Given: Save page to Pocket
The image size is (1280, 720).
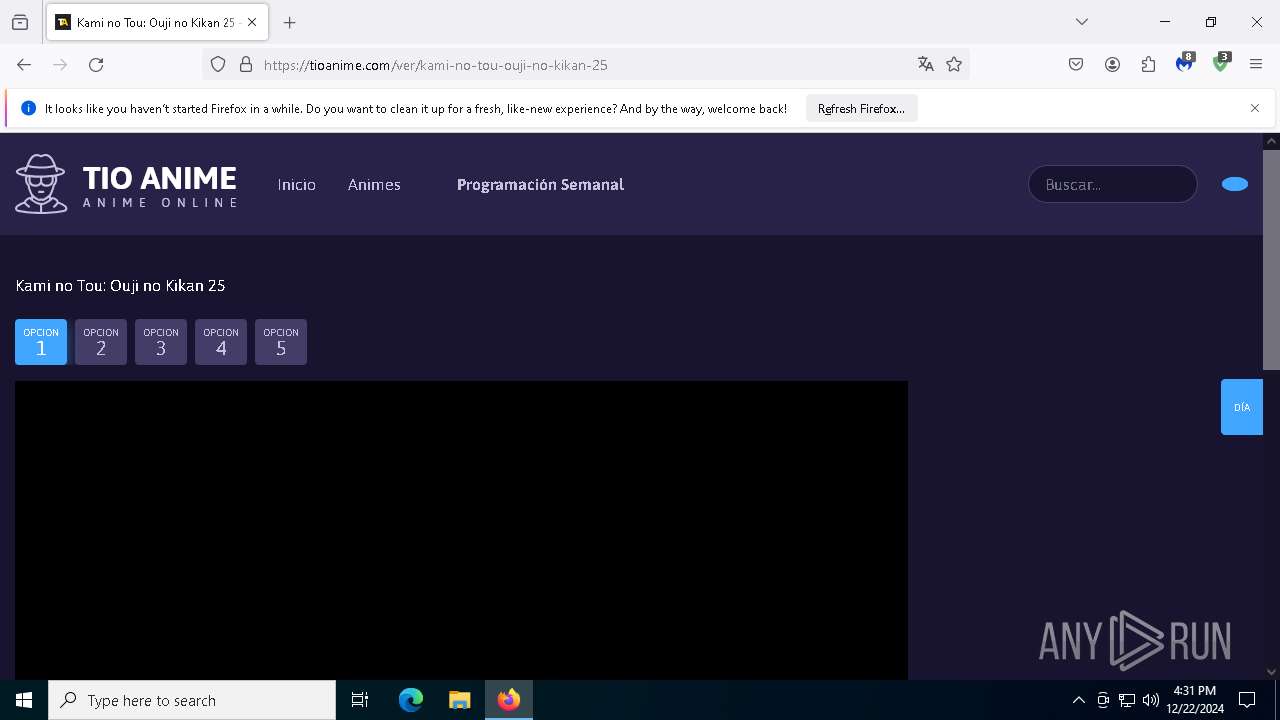Looking at the screenshot, I should [x=1076, y=64].
